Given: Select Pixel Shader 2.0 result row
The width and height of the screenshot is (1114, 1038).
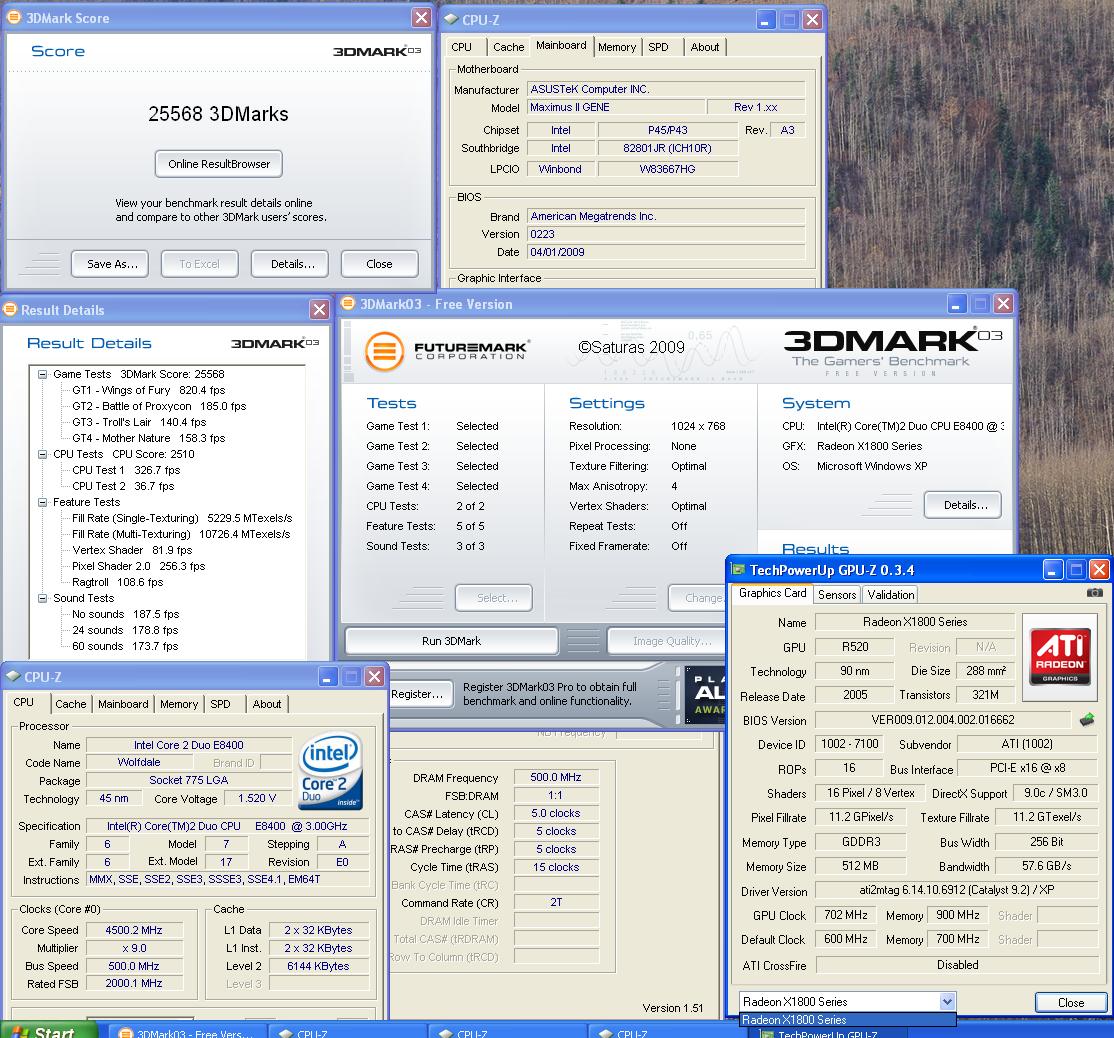Looking at the screenshot, I should pos(139,566).
